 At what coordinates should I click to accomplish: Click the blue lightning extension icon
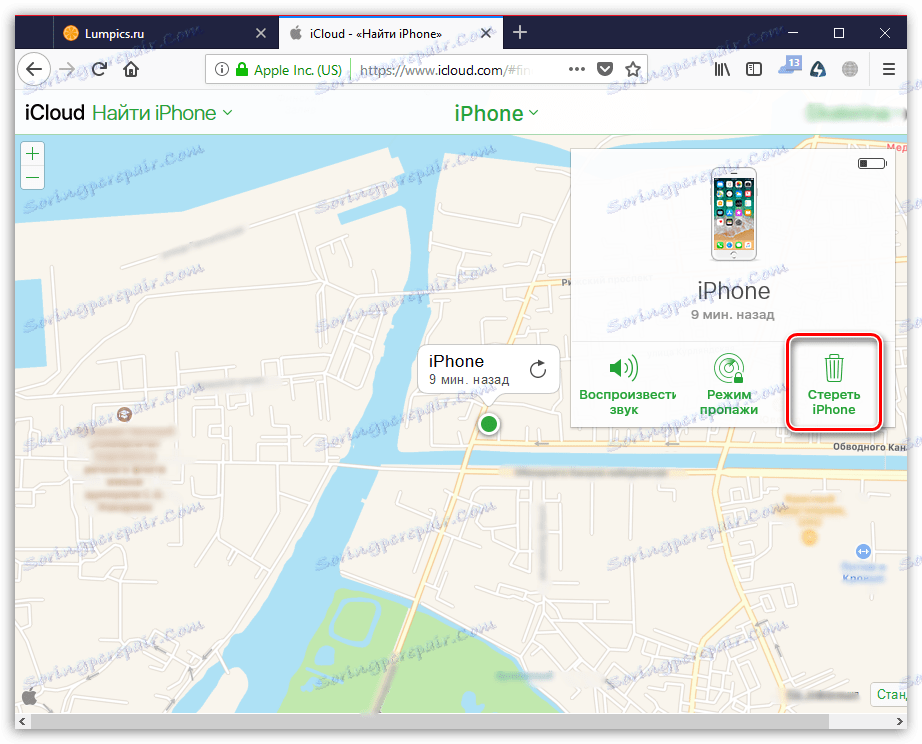click(x=818, y=69)
